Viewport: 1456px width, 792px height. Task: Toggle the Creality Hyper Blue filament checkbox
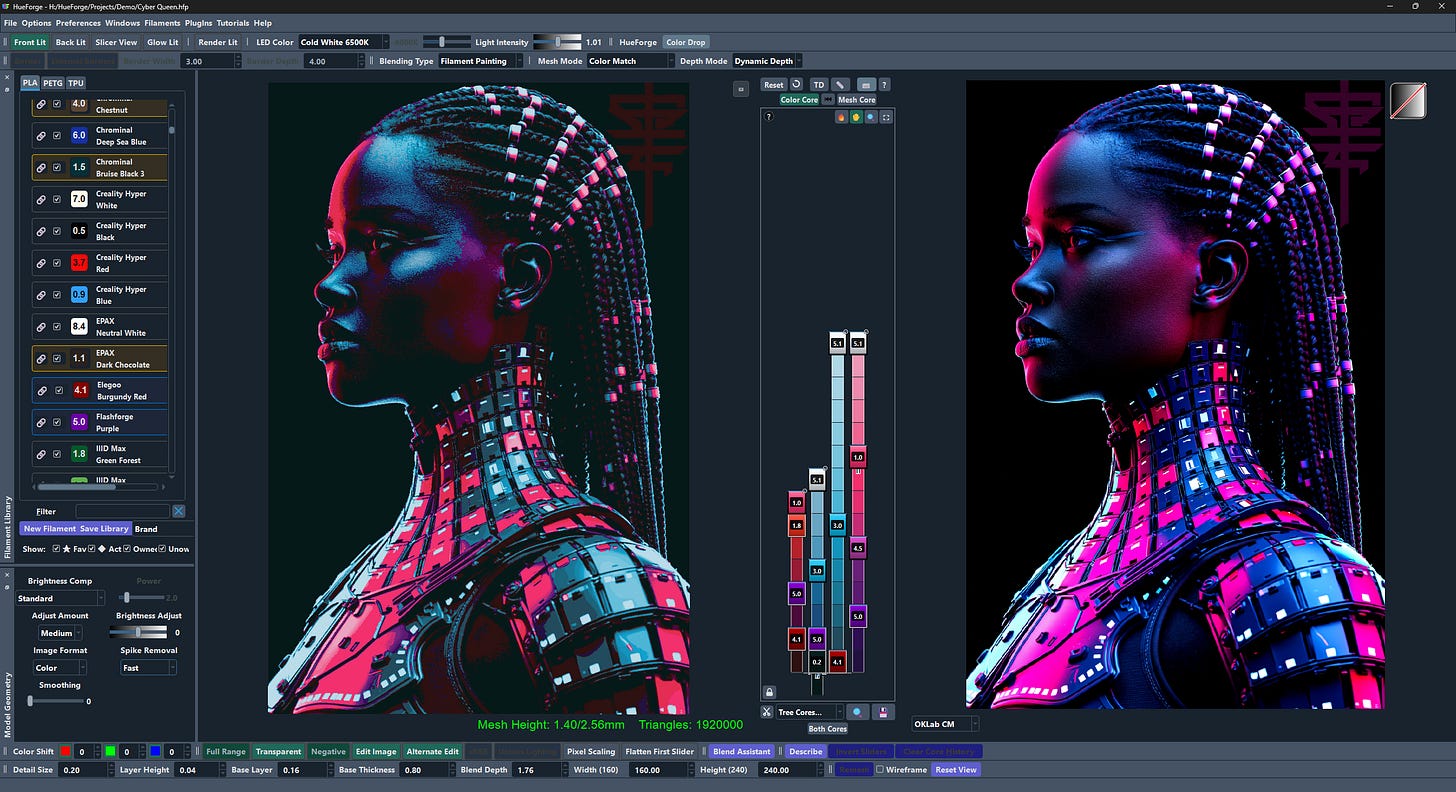(57, 295)
